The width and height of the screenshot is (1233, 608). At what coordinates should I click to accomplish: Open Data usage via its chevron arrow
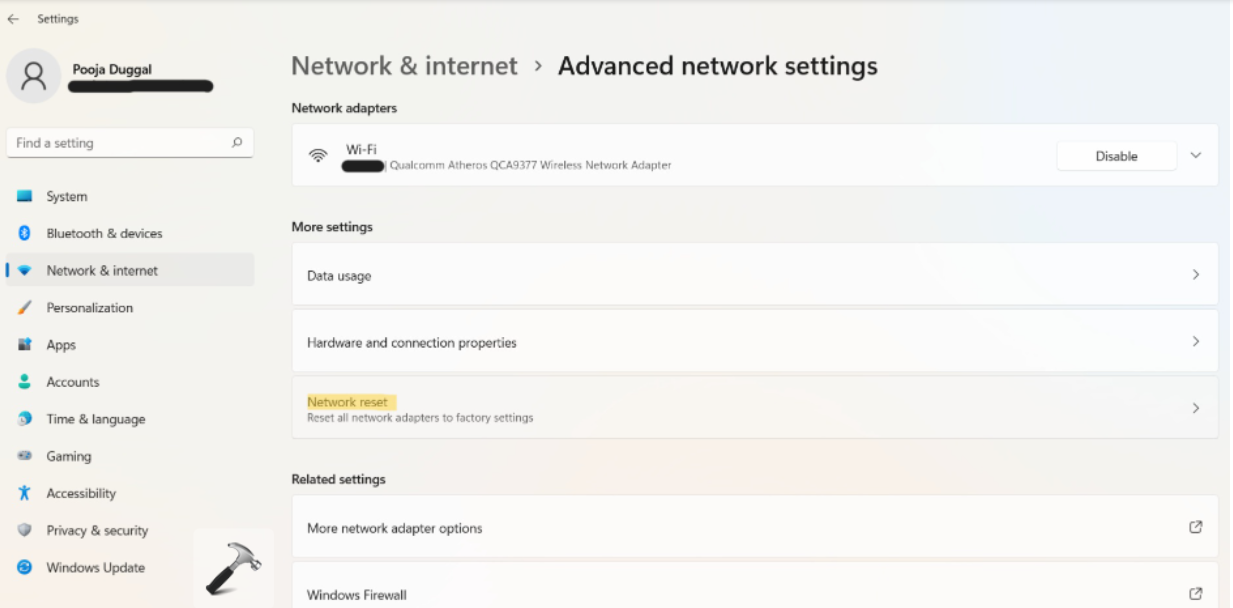click(1195, 275)
